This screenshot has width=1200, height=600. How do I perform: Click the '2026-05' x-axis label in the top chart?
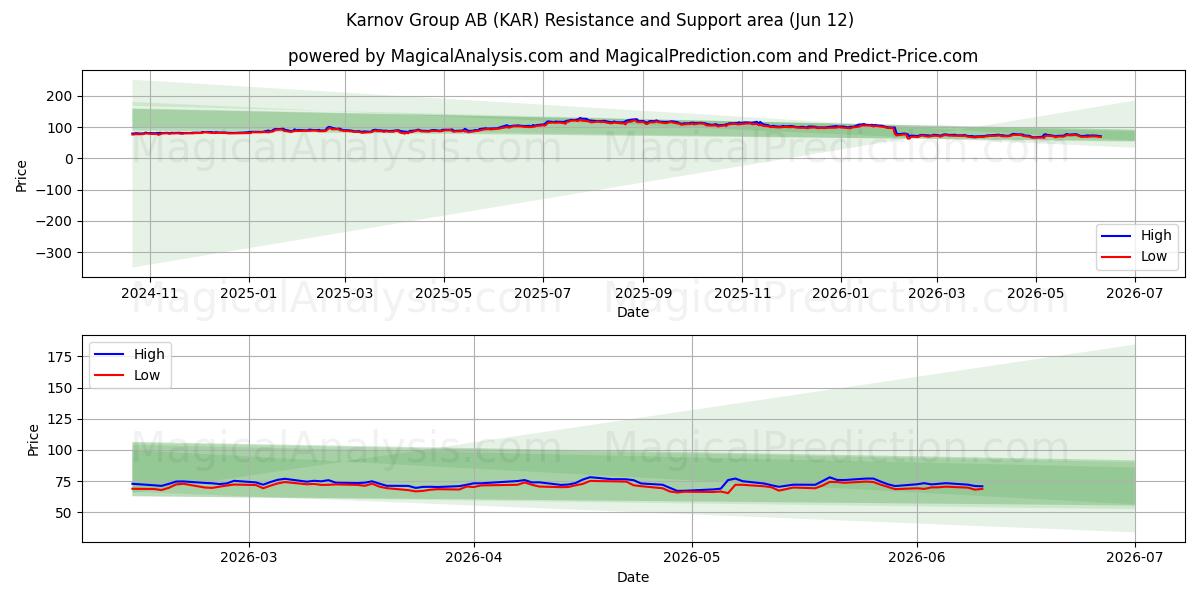1035,294
